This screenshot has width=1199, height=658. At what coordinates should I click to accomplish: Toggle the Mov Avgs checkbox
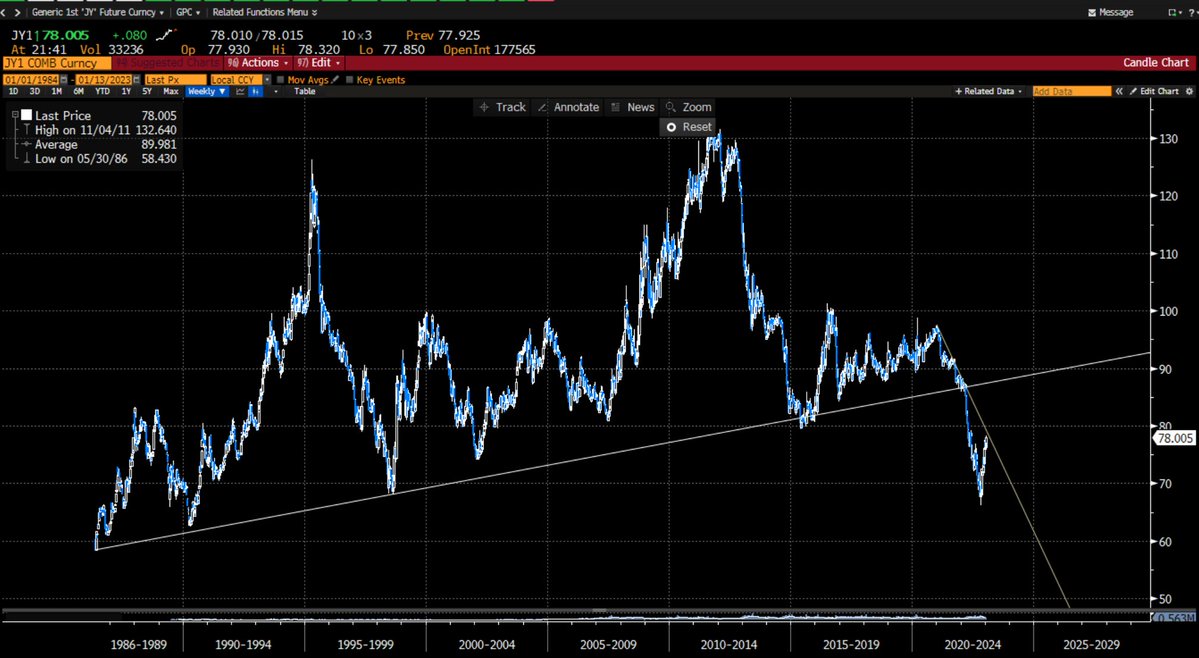coord(281,79)
